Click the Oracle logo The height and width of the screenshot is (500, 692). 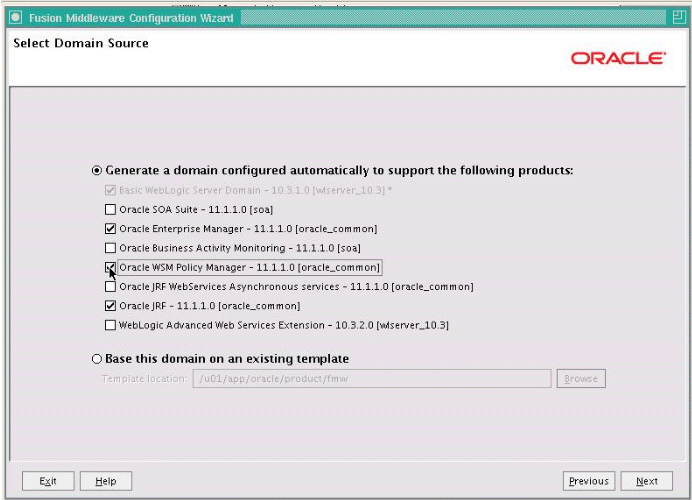click(618, 58)
